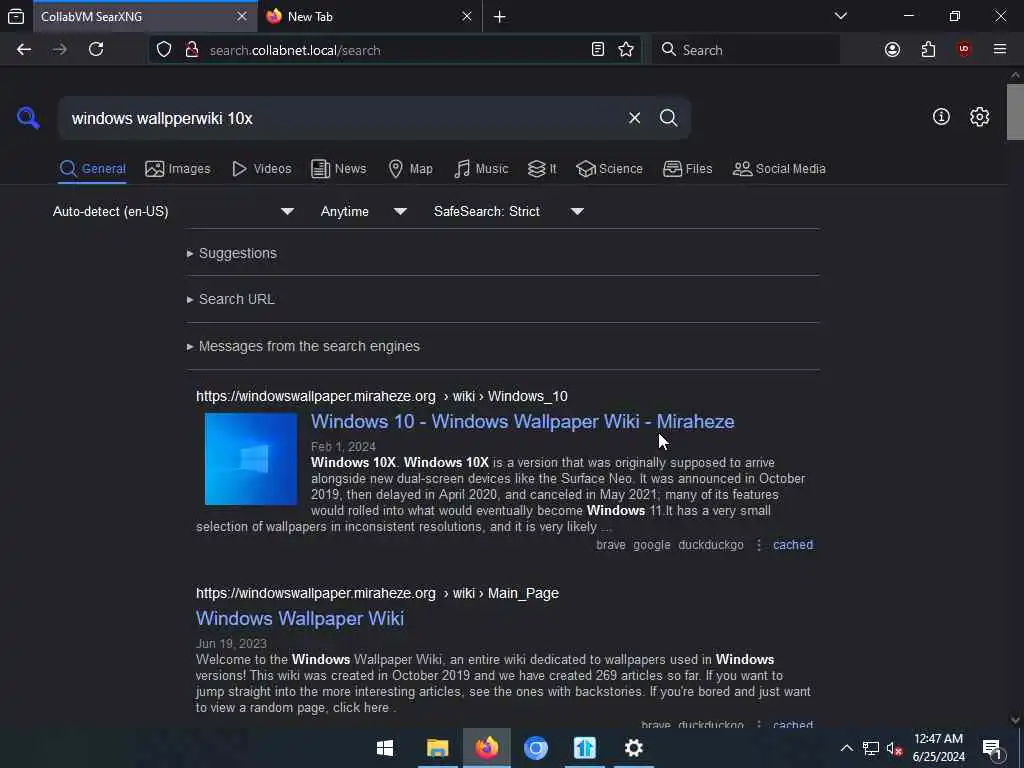The width and height of the screenshot is (1024, 768).
Task: Switch to the CollabVM SearXNG tab
Action: pyautogui.click(x=145, y=17)
